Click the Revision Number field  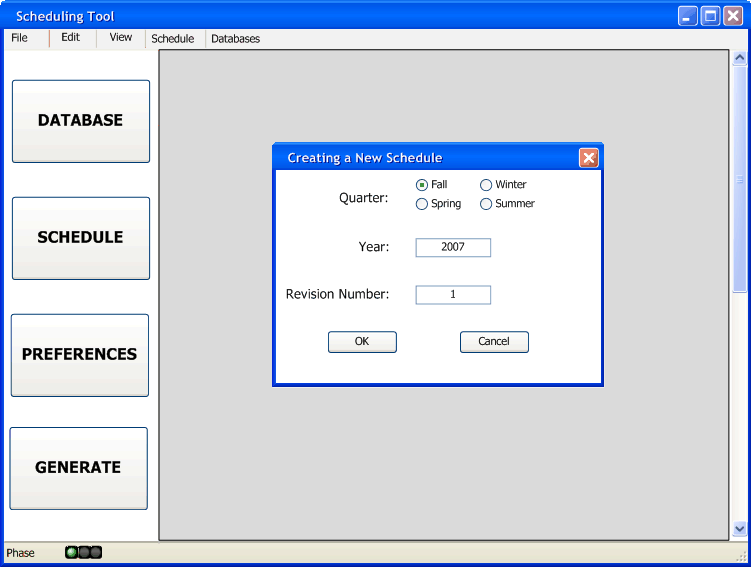pos(453,295)
